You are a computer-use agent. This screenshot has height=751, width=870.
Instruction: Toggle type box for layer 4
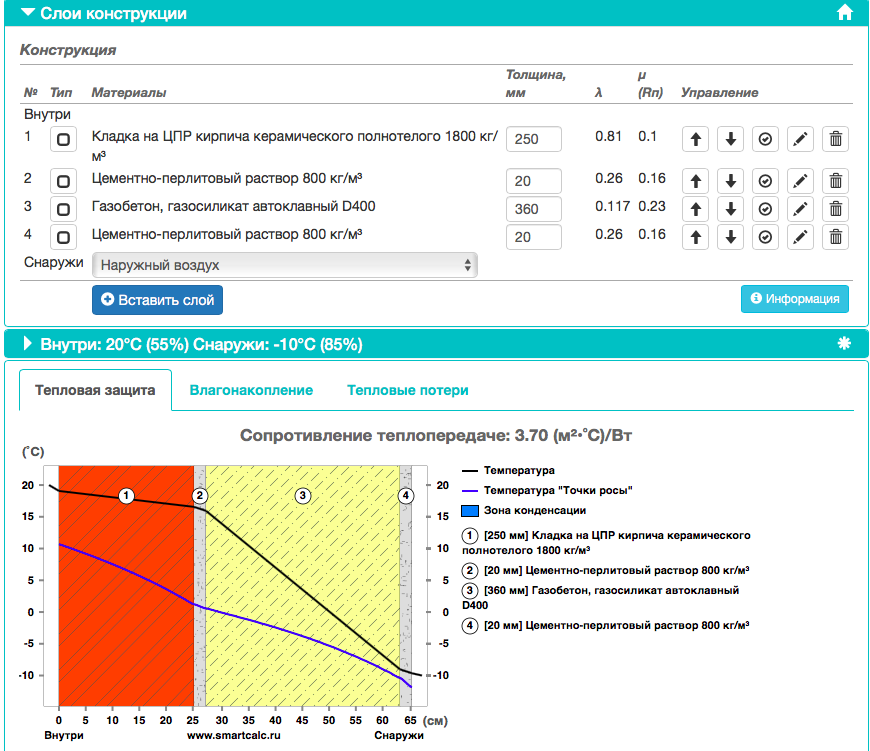[x=63, y=237]
